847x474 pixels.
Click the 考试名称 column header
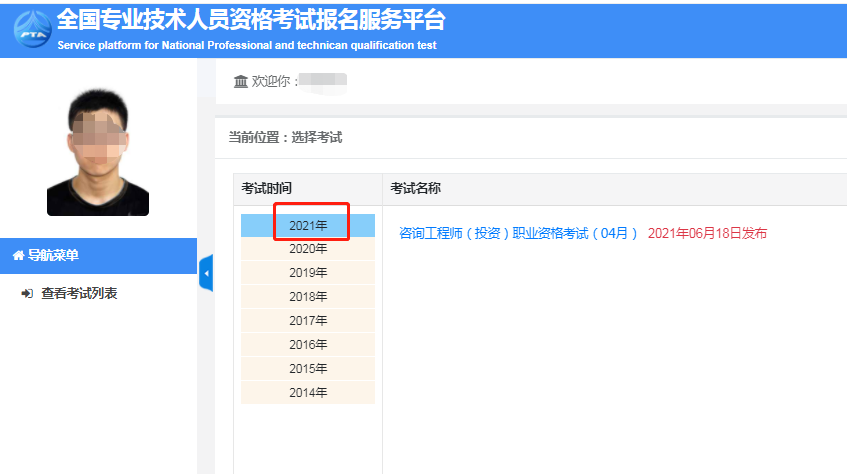click(416, 188)
